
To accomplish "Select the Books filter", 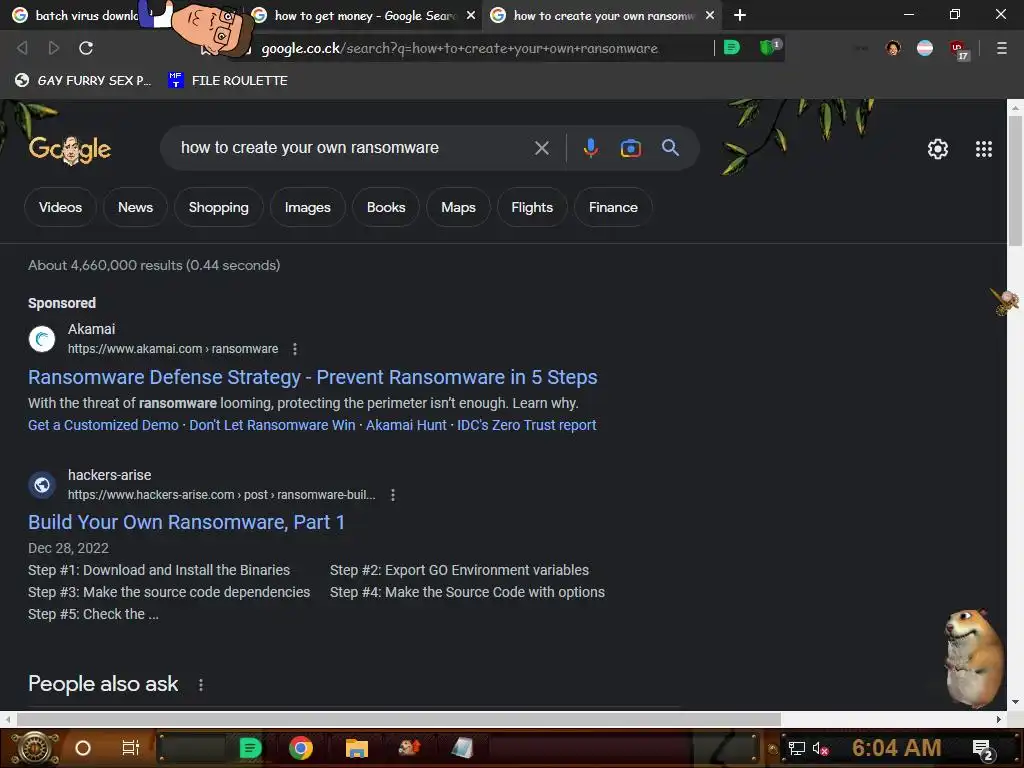I will [x=386, y=207].
